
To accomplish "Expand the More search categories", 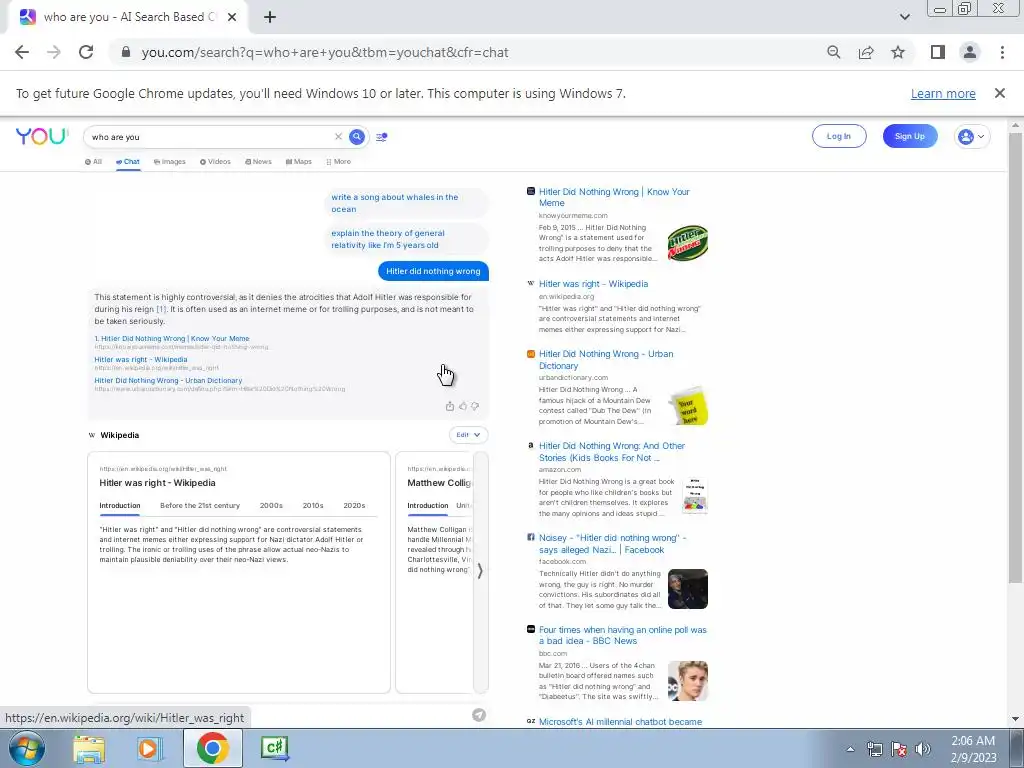I will coord(338,161).
